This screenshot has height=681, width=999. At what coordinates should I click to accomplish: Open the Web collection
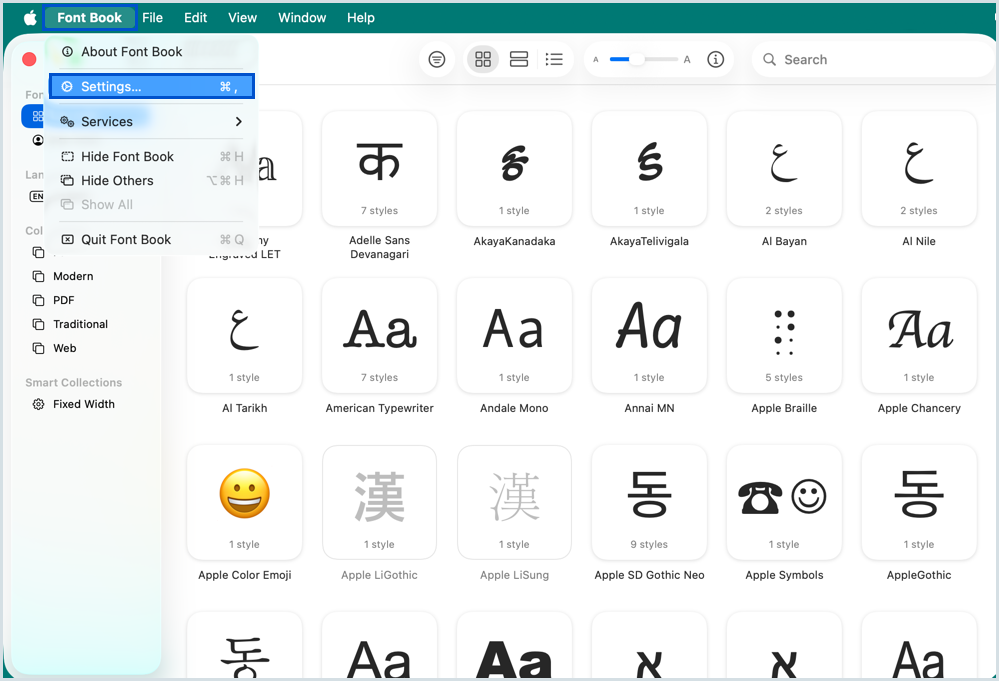[65, 348]
